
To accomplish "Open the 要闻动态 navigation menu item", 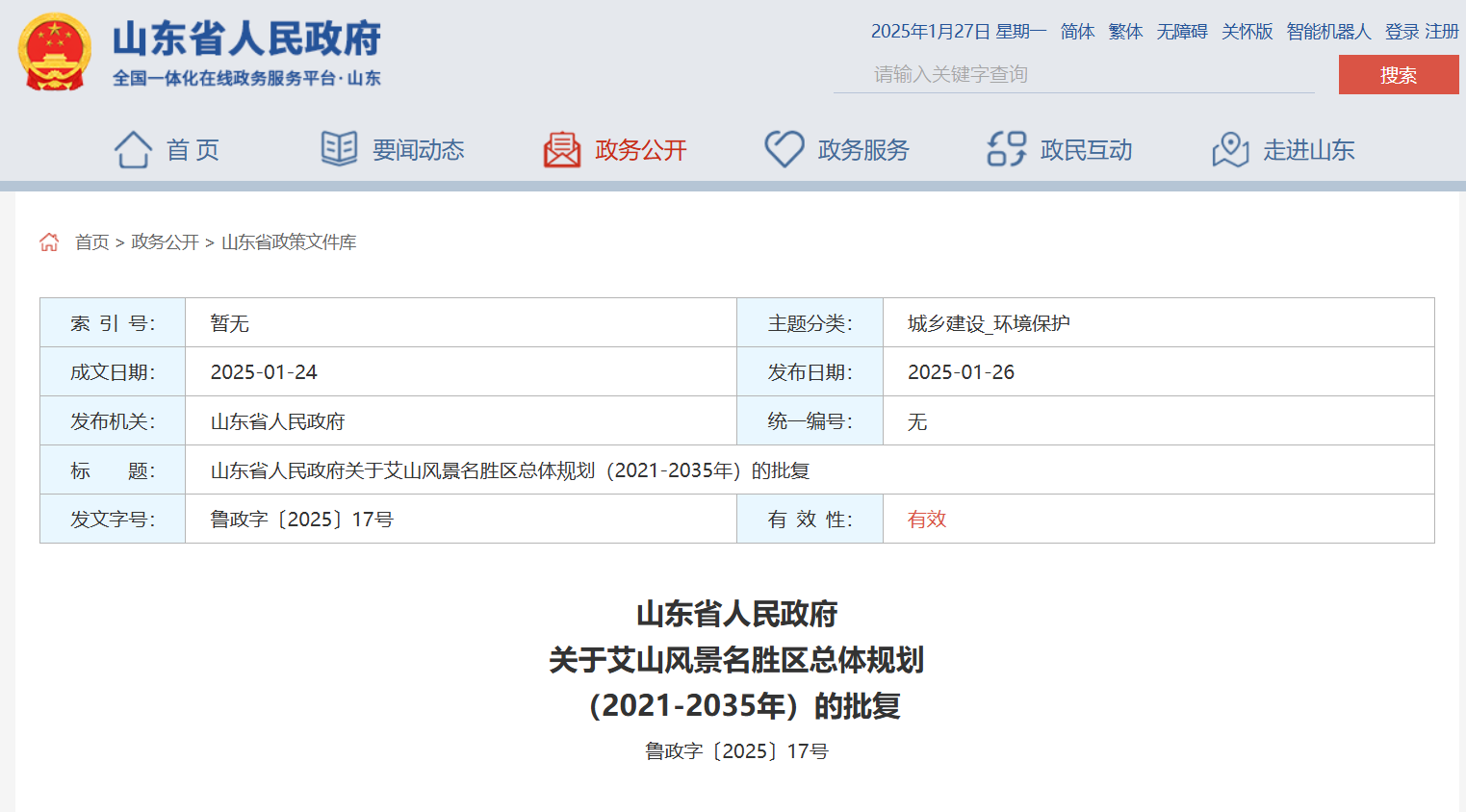I will tap(419, 150).
